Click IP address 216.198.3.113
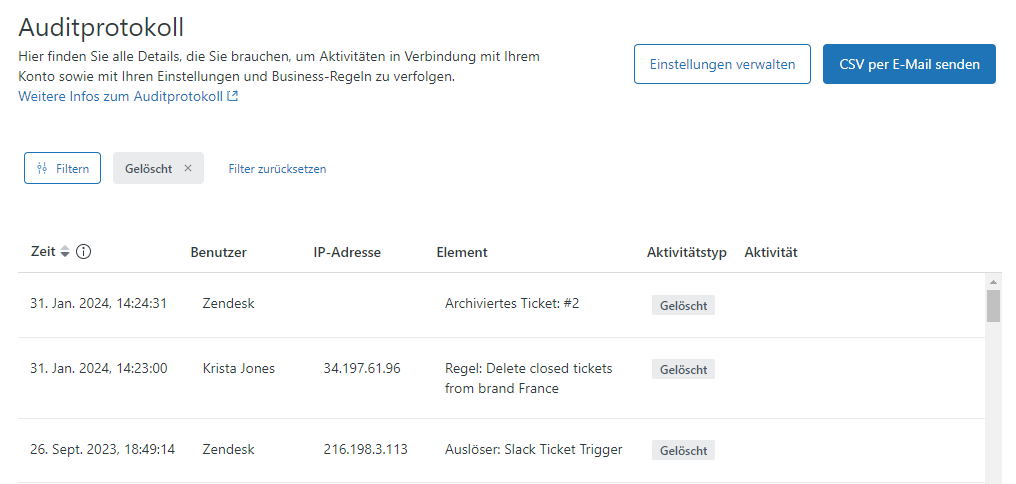This screenshot has height=484, width=1016. (365, 449)
